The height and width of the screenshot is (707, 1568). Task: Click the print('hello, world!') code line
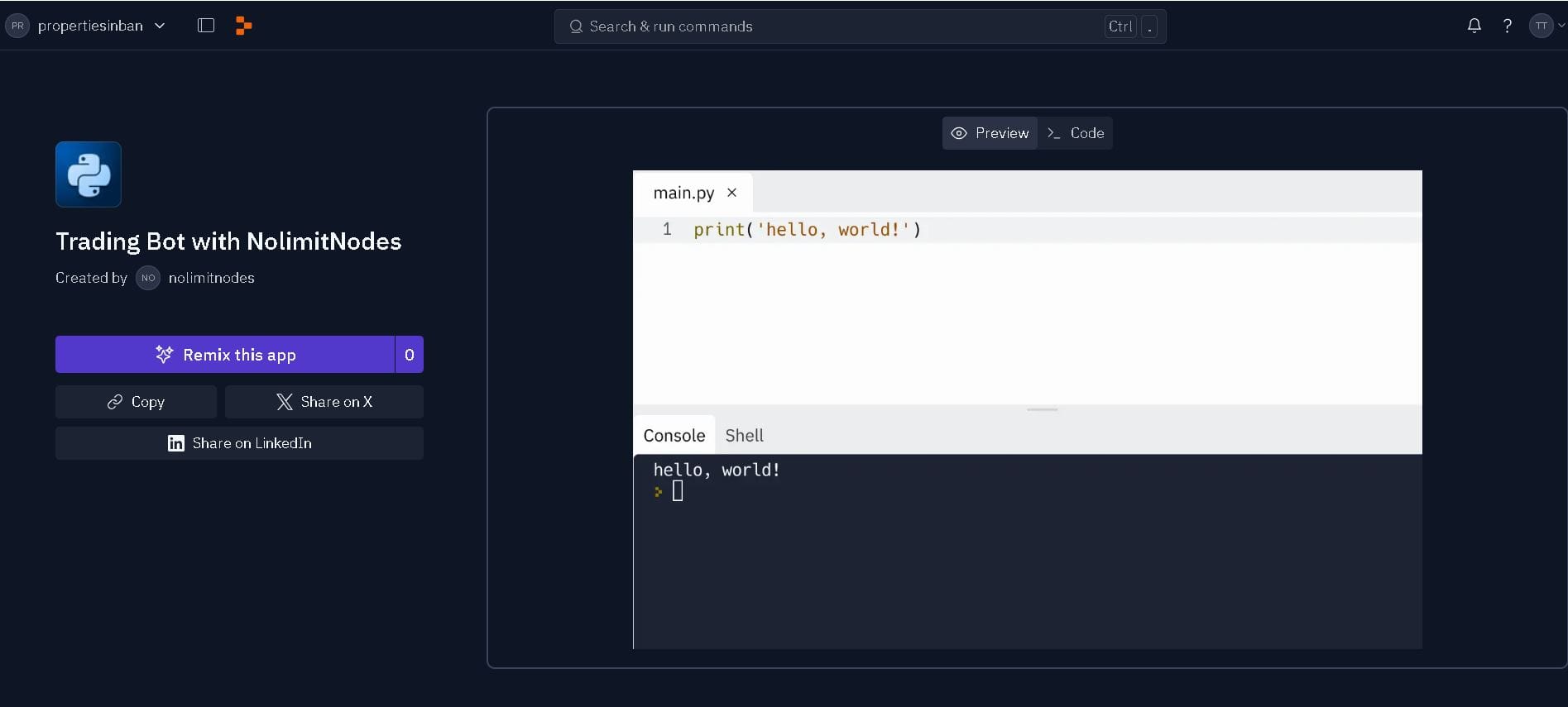click(807, 230)
